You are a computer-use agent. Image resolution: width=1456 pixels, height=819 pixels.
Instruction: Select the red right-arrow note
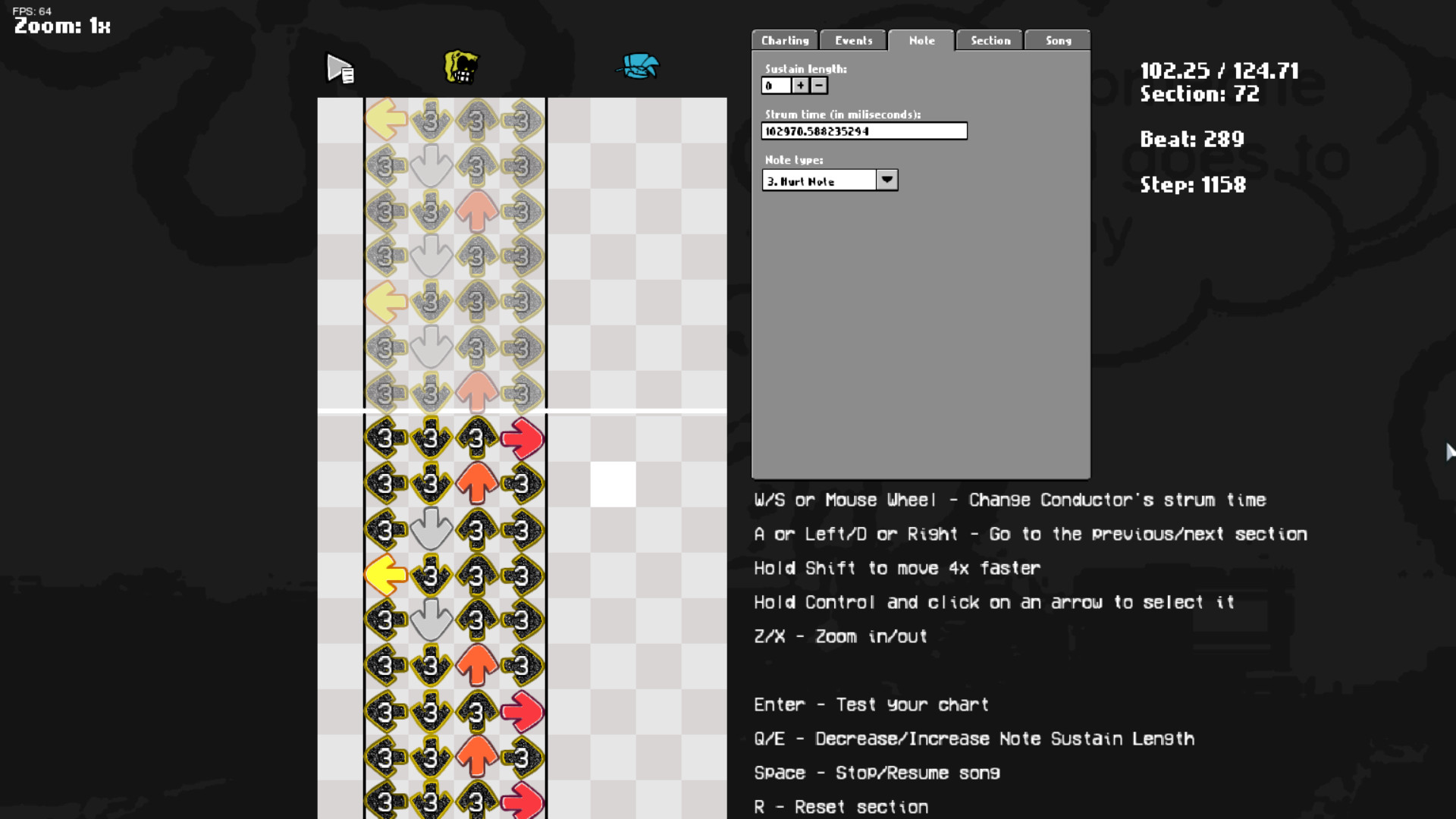[522, 437]
